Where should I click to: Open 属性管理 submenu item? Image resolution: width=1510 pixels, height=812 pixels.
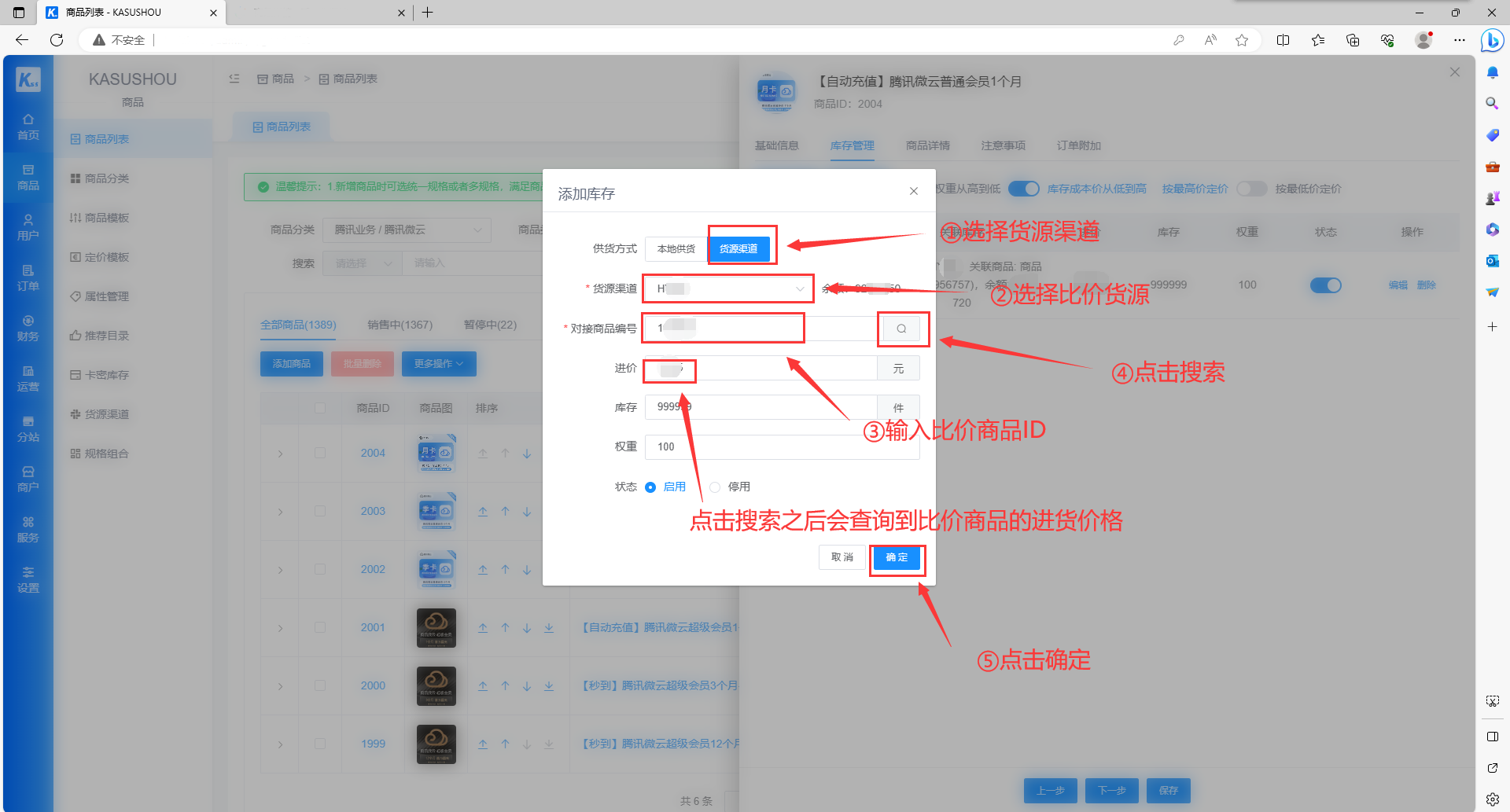[133, 296]
